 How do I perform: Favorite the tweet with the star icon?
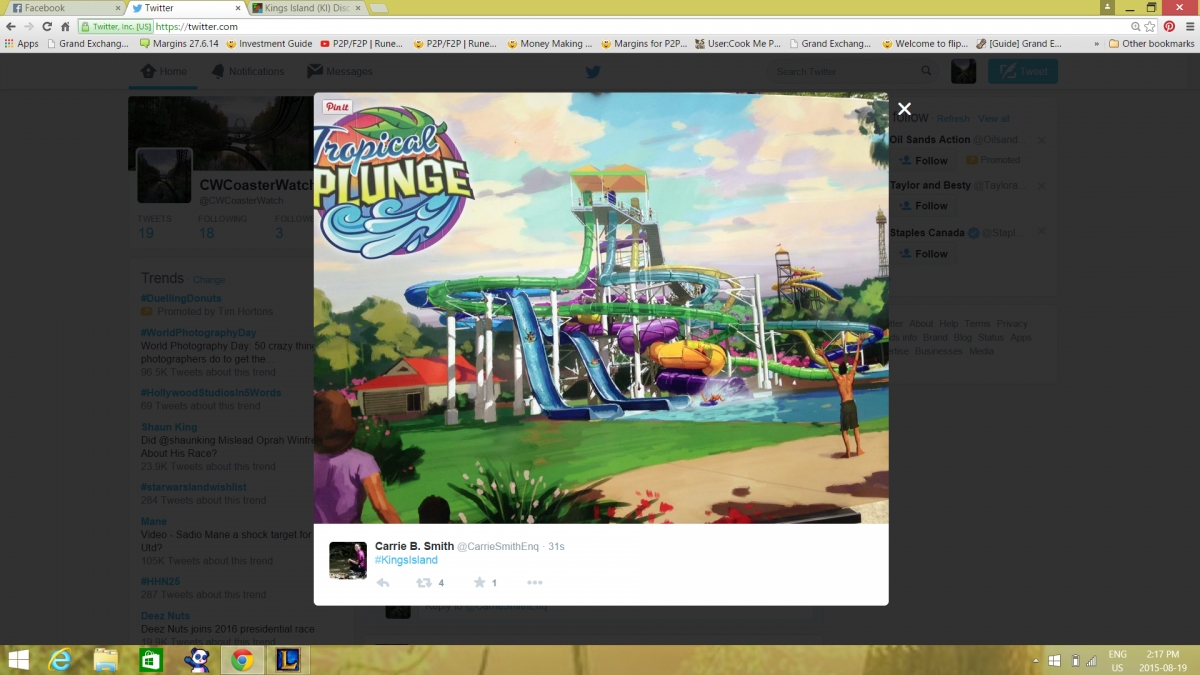point(479,583)
